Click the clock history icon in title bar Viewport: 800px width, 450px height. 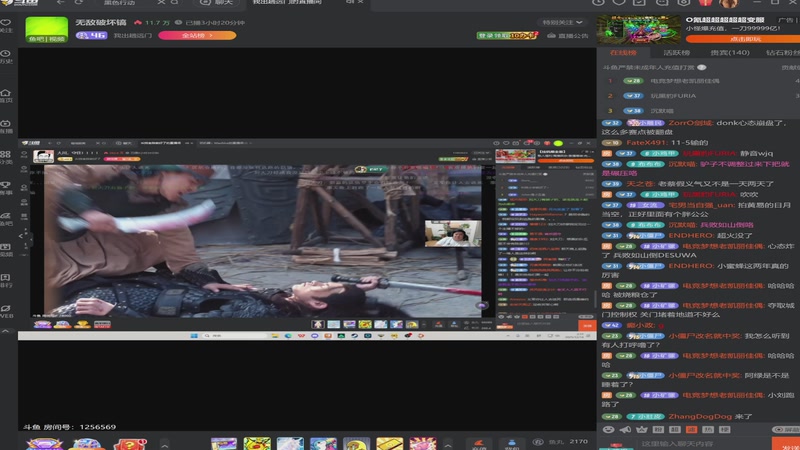click(598, 2)
